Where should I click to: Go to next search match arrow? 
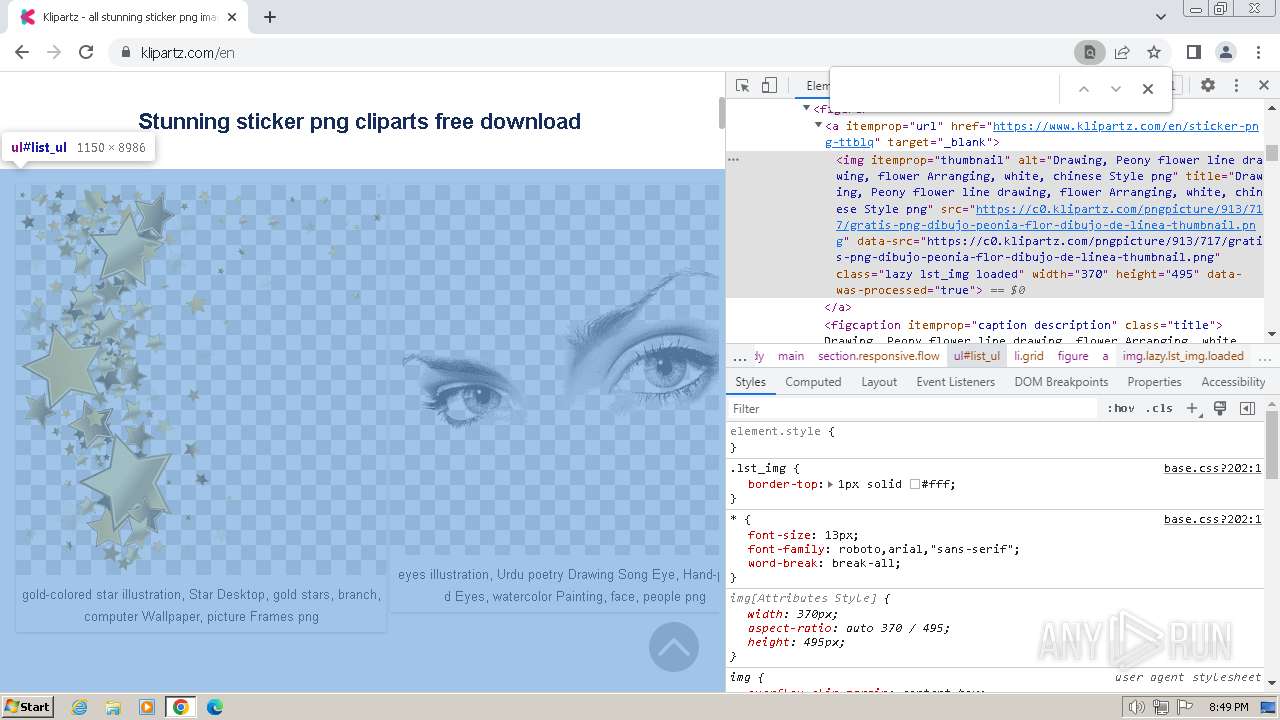[1116, 89]
